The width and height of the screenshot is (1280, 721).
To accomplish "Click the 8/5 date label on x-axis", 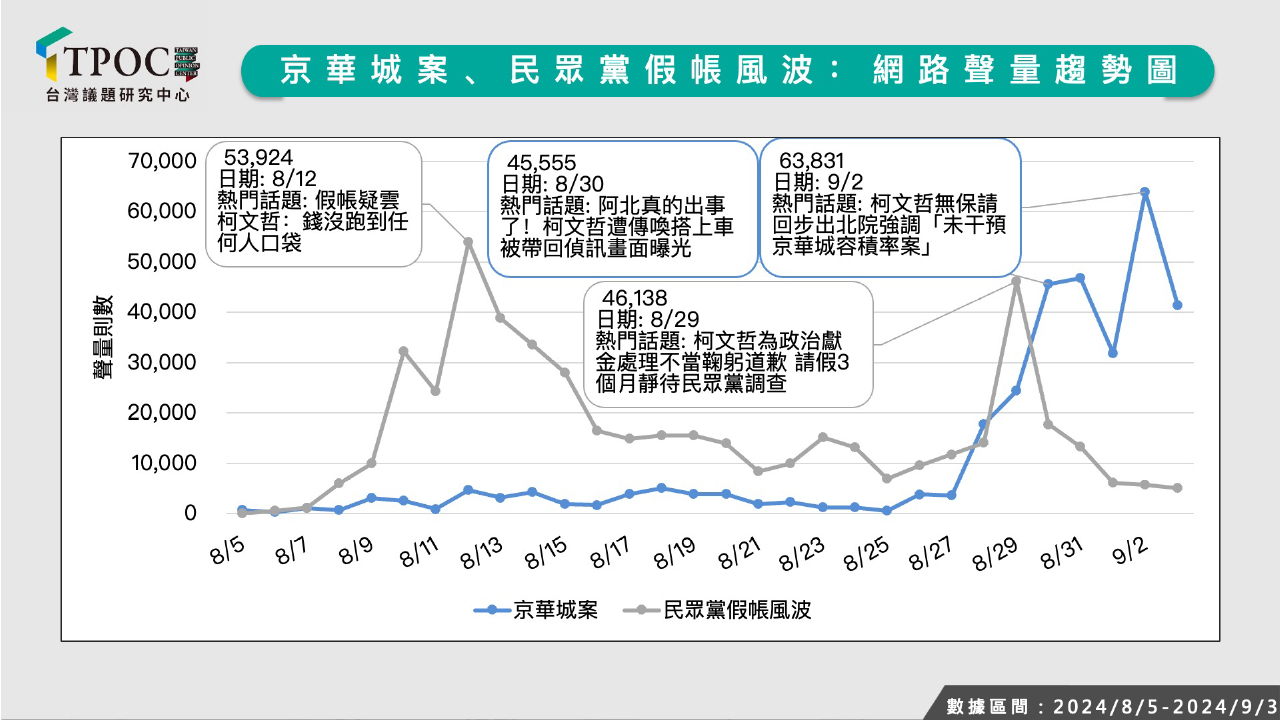I will pyautogui.click(x=222, y=552).
